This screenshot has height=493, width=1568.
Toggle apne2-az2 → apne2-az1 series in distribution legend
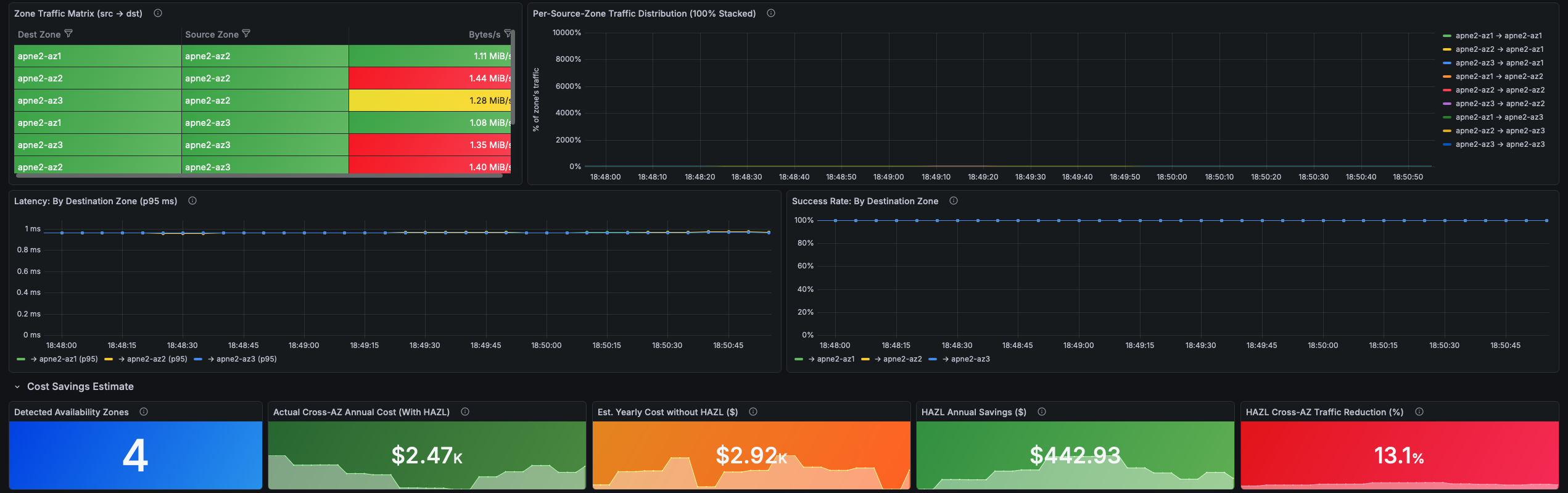pyautogui.click(x=1500, y=49)
